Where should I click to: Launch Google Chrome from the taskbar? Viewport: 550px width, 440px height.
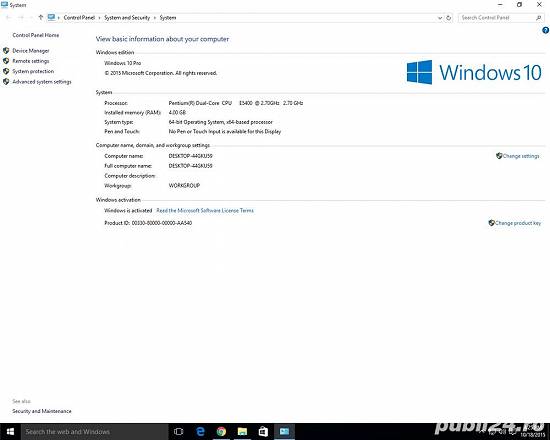coord(221,432)
